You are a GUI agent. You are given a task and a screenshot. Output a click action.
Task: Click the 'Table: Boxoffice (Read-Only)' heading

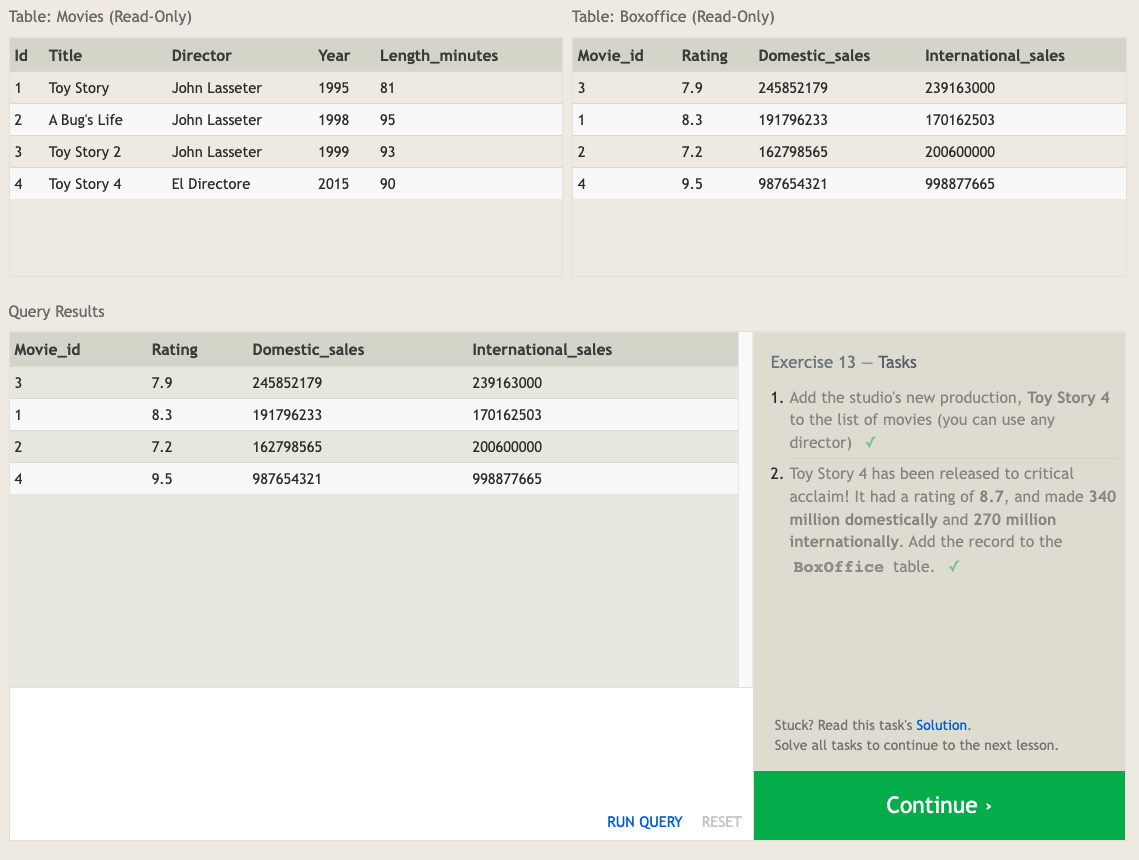[x=673, y=17]
